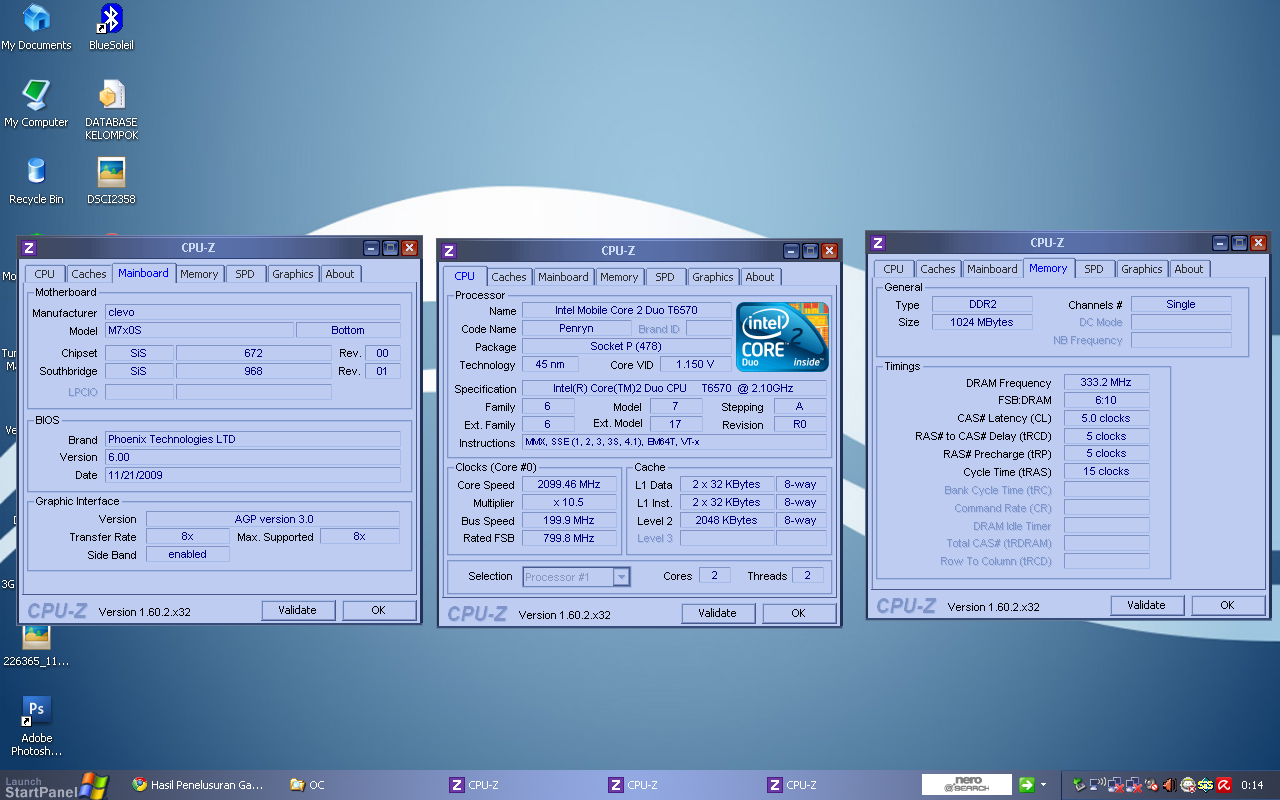
Task: Click the '333.2 MHz' DRAM frequency value
Action: [1106, 383]
